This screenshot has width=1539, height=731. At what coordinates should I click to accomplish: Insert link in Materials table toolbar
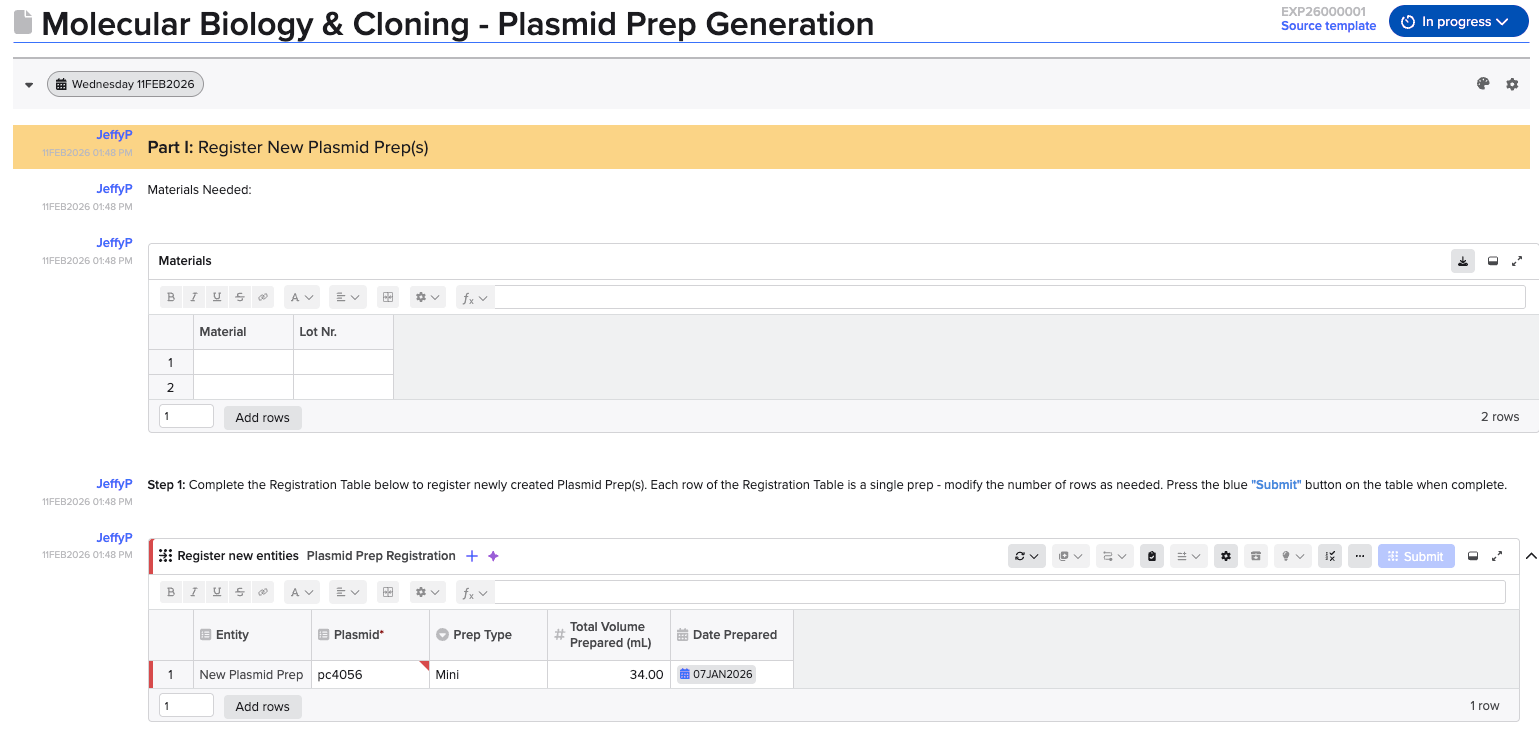pos(263,297)
